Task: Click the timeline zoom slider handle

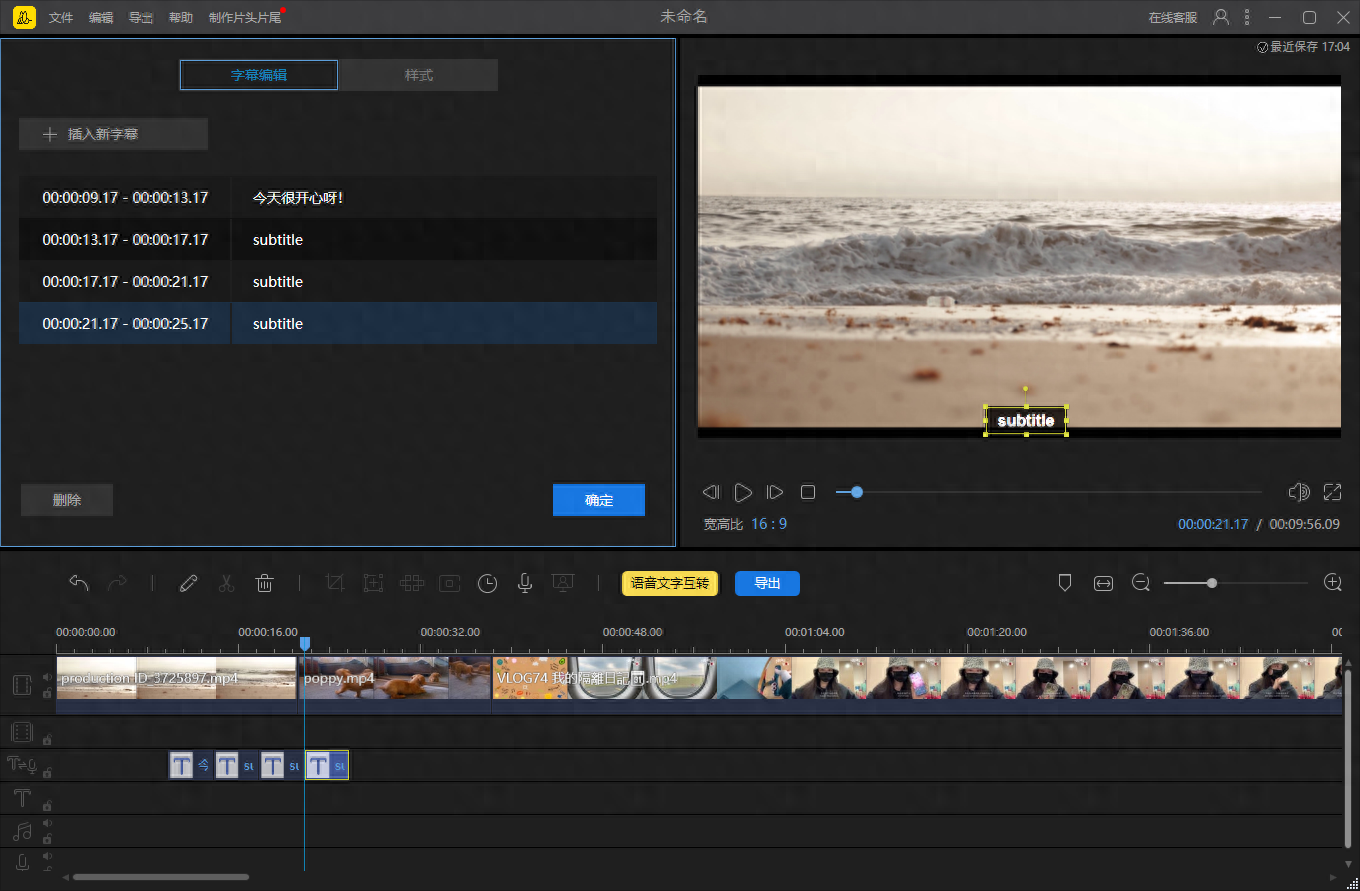Action: pos(1212,583)
